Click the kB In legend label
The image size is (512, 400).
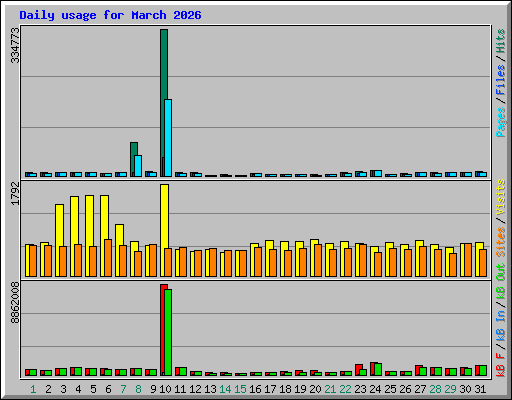click(x=500, y=325)
